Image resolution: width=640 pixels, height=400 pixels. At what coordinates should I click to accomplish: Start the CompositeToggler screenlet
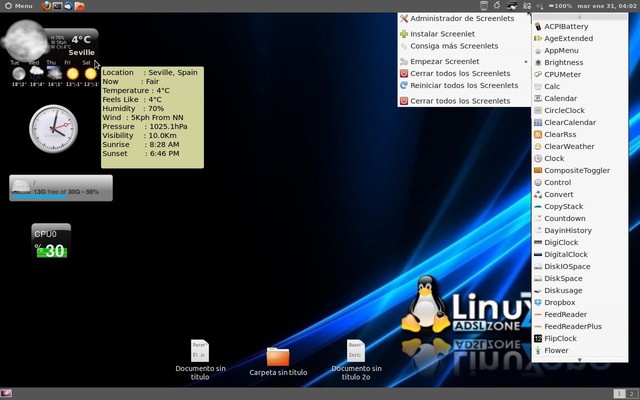point(580,171)
